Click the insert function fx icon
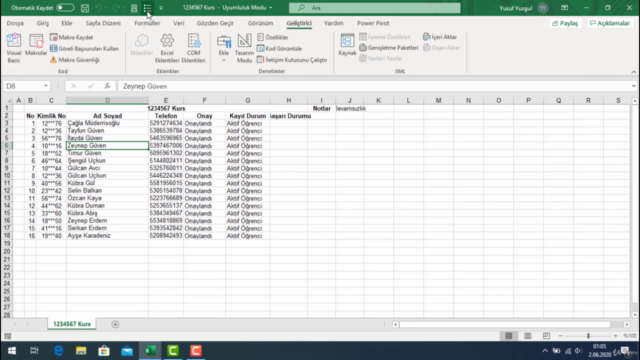This screenshot has height=360, width=640. 107,86
